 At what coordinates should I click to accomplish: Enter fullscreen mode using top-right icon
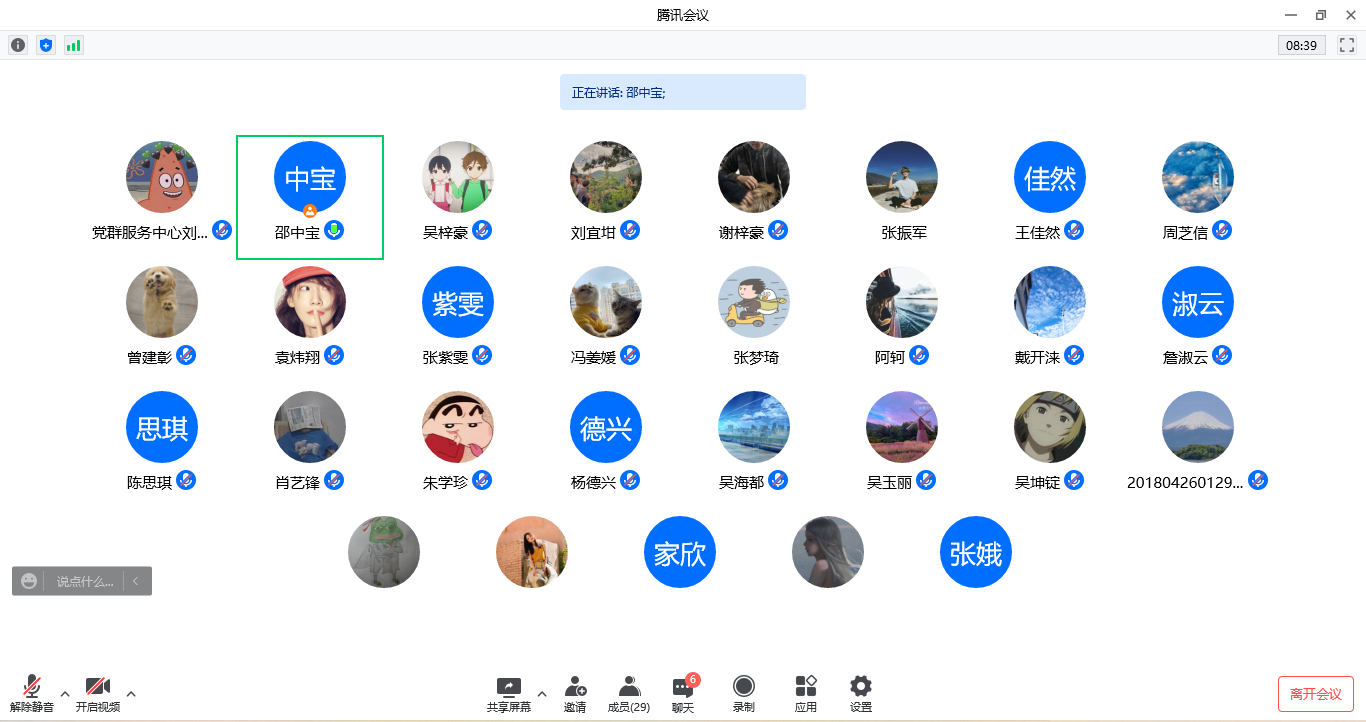point(1347,45)
